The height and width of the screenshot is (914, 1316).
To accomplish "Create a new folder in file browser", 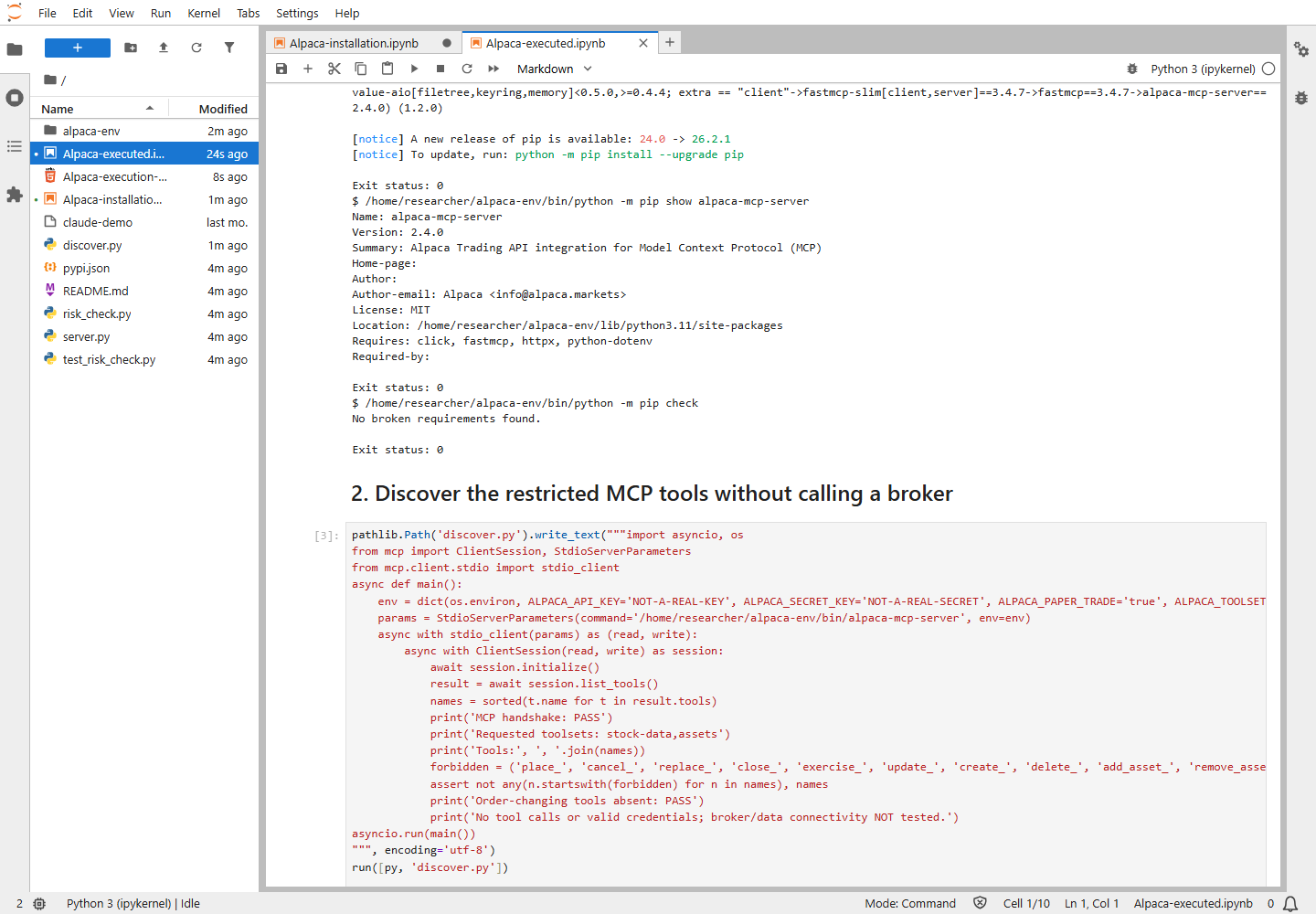I will [131, 48].
